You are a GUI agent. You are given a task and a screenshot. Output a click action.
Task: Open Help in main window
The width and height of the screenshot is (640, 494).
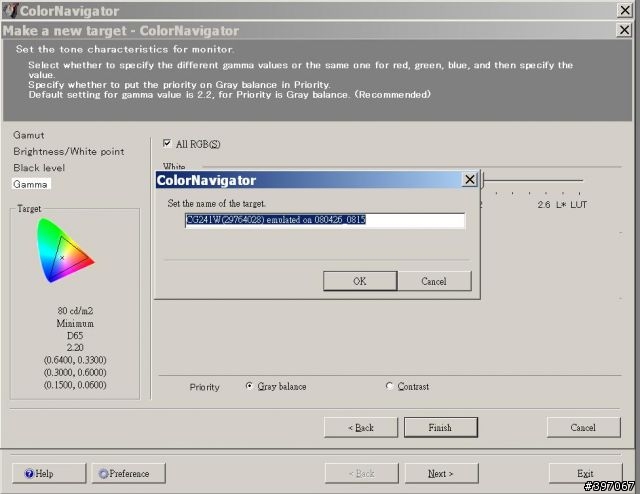point(49,474)
